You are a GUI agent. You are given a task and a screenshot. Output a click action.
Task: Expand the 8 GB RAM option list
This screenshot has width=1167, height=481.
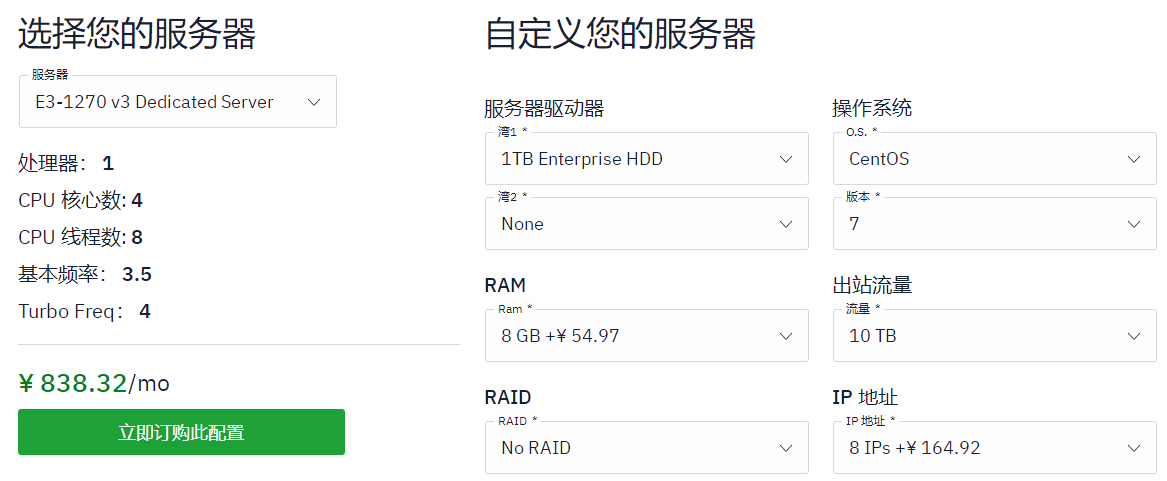pos(647,336)
